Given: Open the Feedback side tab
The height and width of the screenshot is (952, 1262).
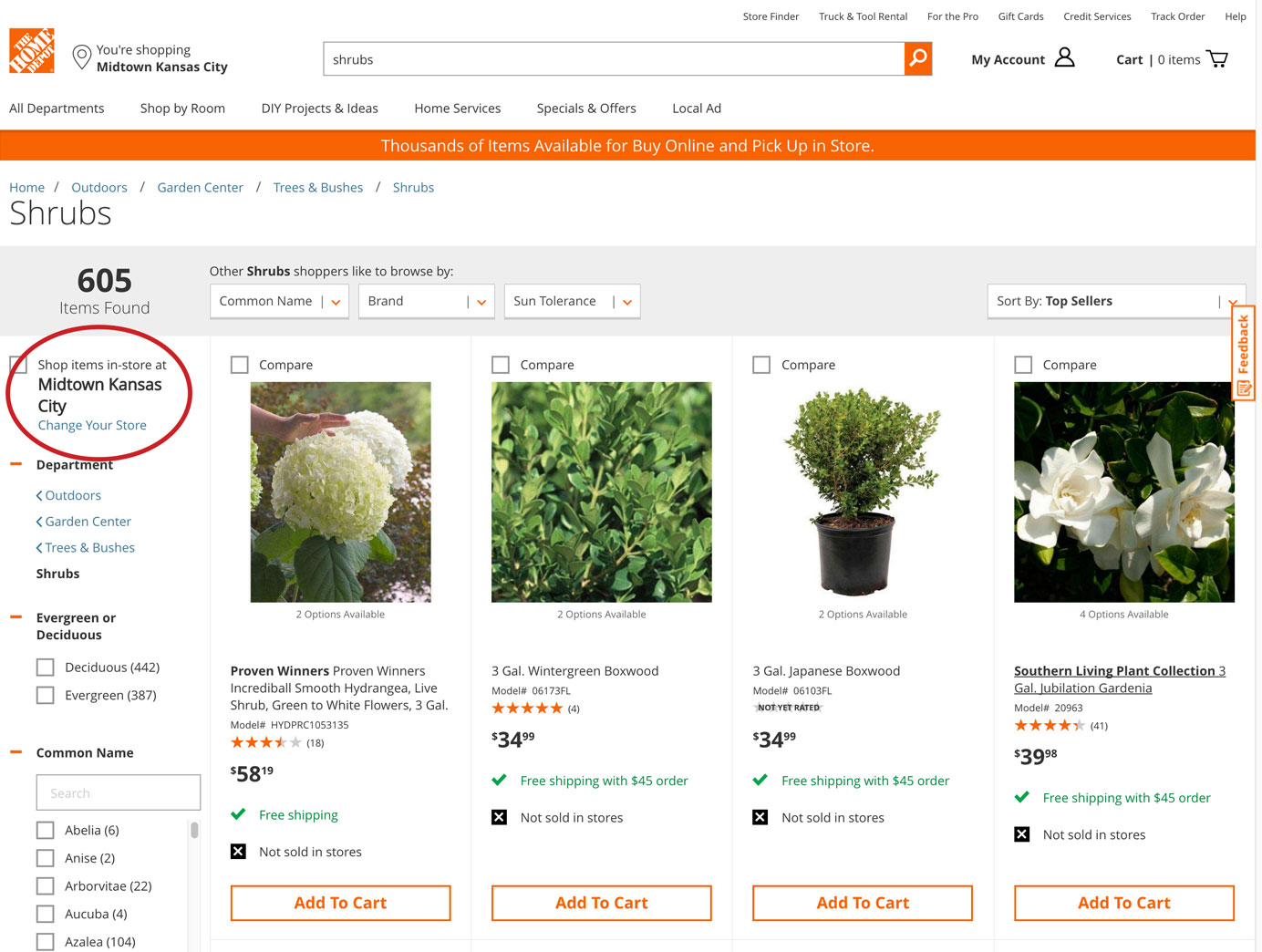Looking at the screenshot, I should pos(1244,353).
